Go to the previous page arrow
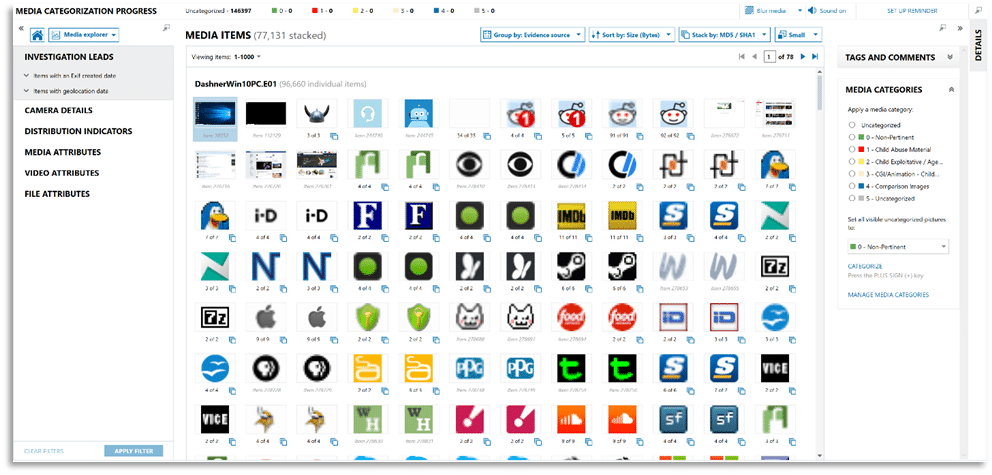This screenshot has width=992, height=475. pos(754,57)
